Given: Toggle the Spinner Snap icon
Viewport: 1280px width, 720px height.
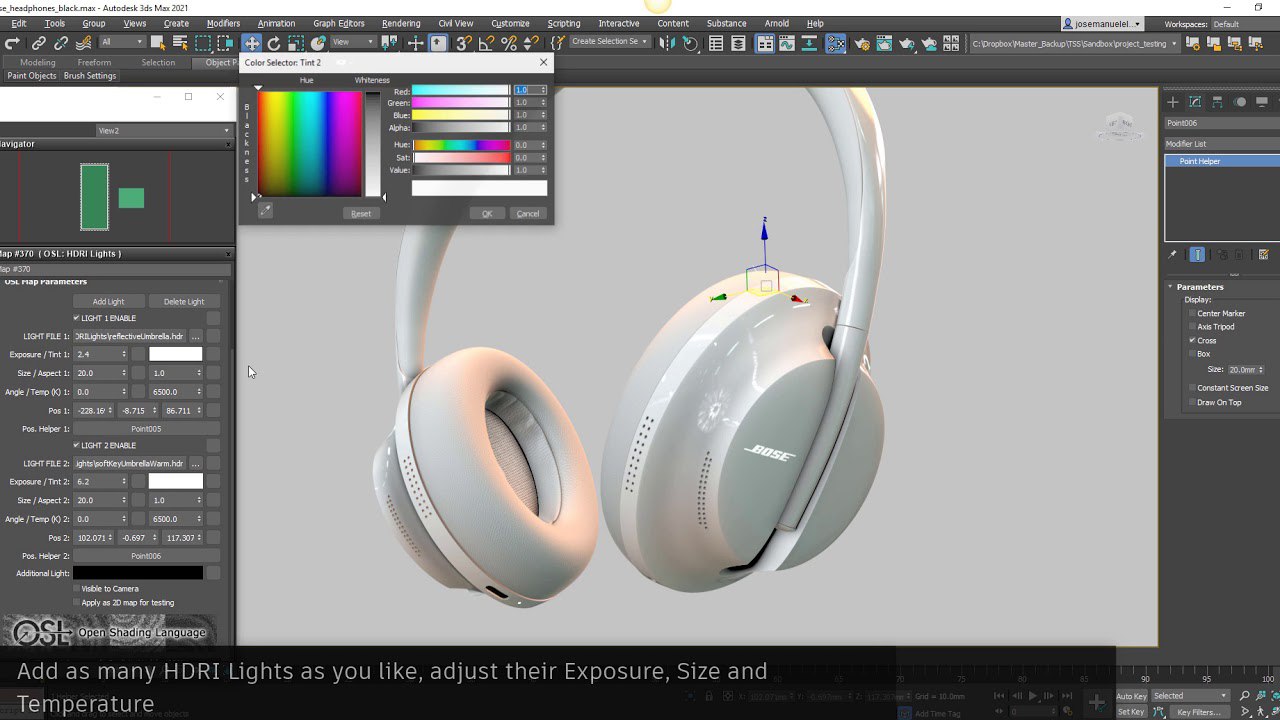Looking at the screenshot, I should pyautogui.click(x=531, y=43).
